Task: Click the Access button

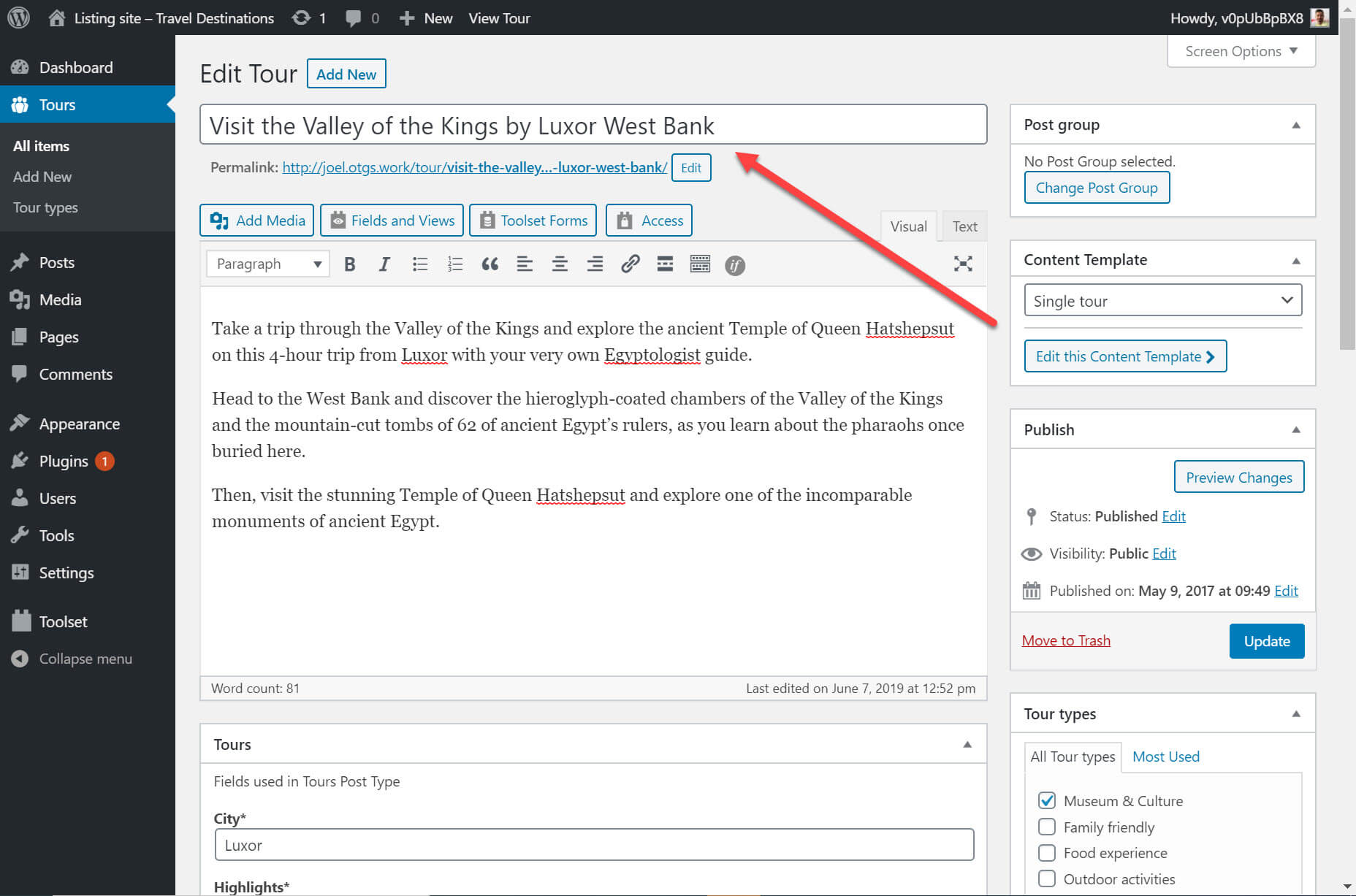Action: (649, 221)
